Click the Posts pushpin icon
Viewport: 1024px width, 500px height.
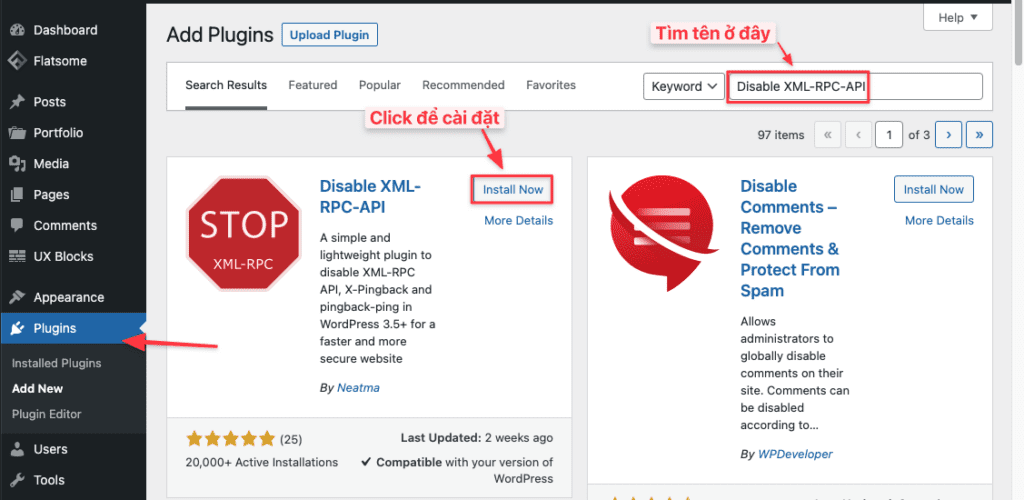pyautogui.click(x=17, y=102)
